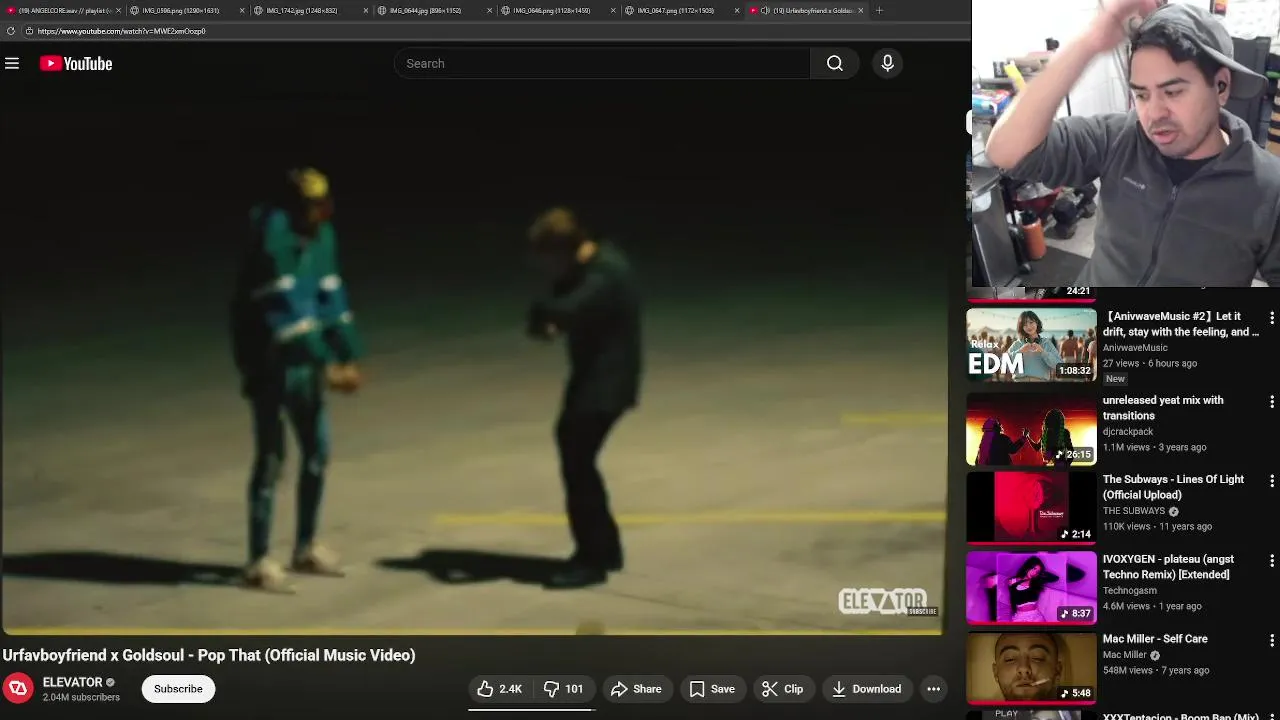This screenshot has height=720, width=1280.
Task: Click the magnifying glass search button
Action: [x=835, y=63]
